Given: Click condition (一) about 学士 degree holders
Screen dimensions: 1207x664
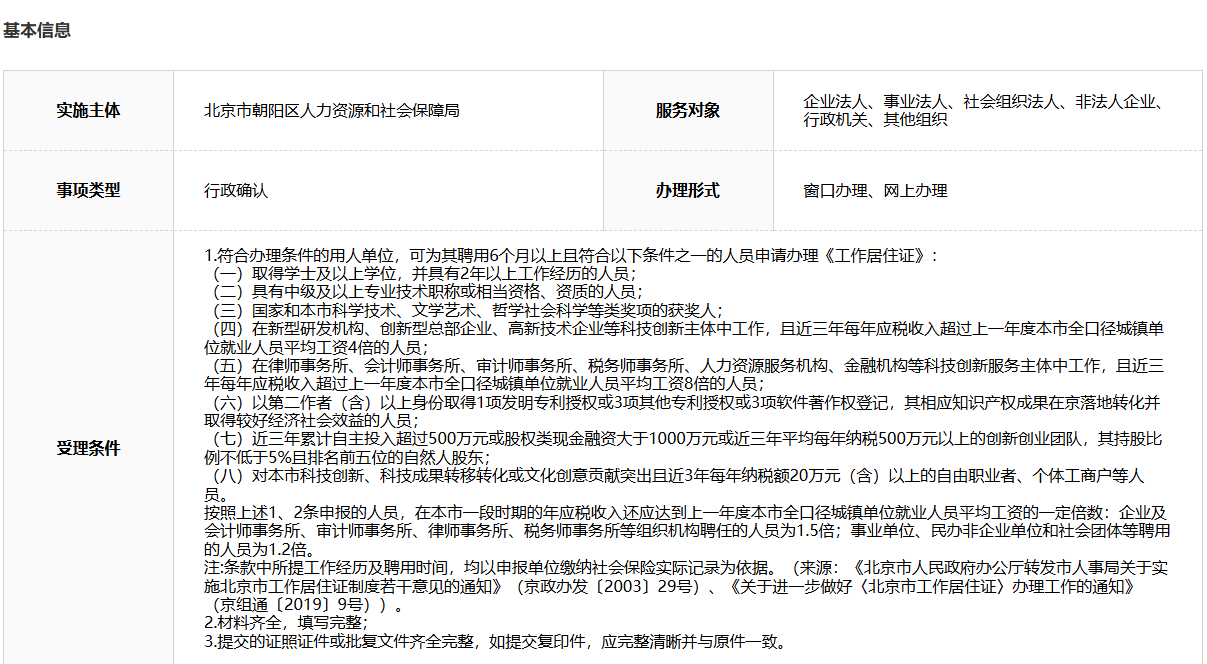Looking at the screenshot, I should 420,273.
